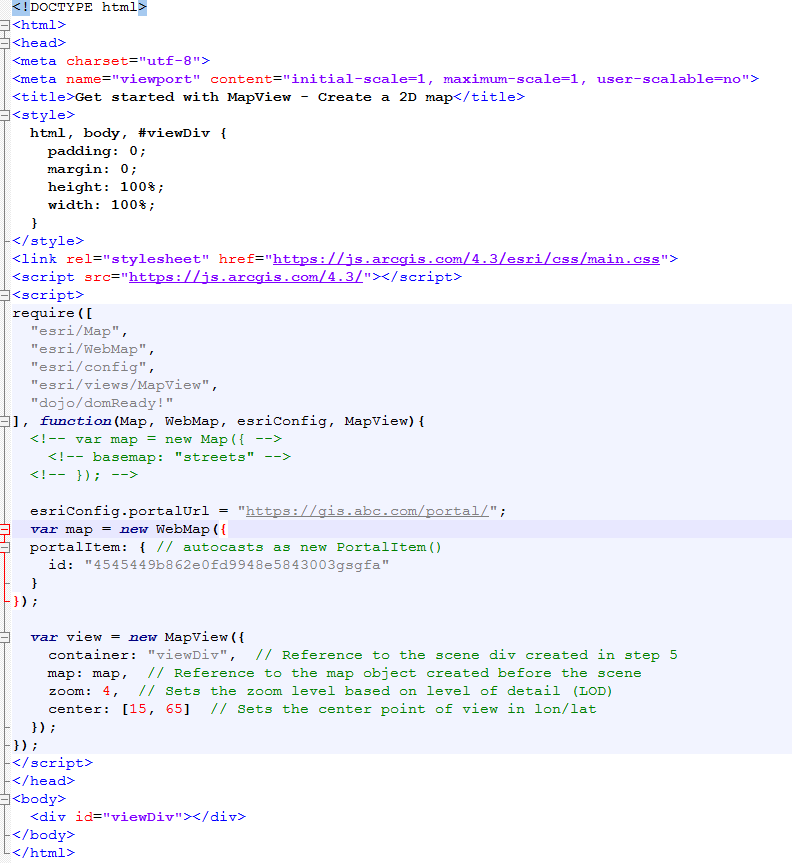Collapse the <body> fold marker
Screen dimensions: 792x863
5,799
